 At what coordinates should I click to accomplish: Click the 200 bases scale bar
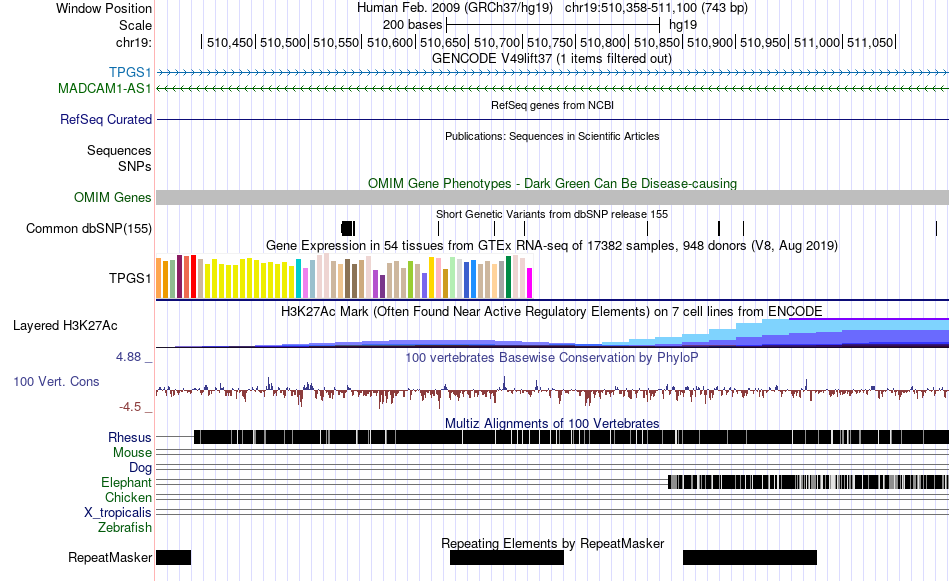click(x=553, y=25)
